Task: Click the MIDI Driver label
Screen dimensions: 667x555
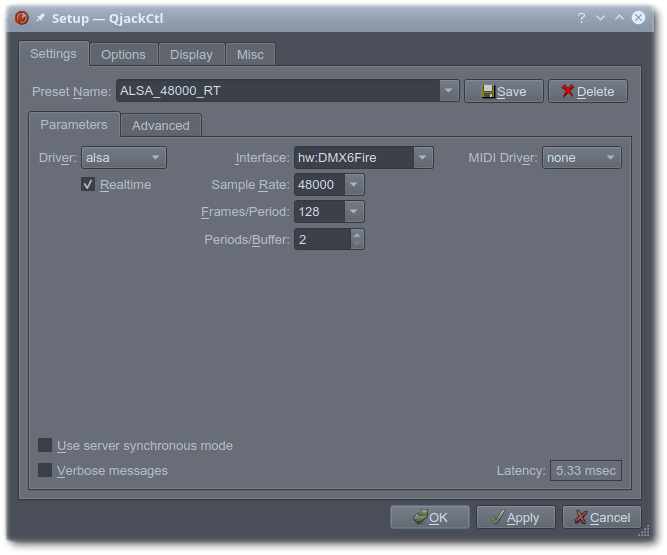Action: pos(503,158)
